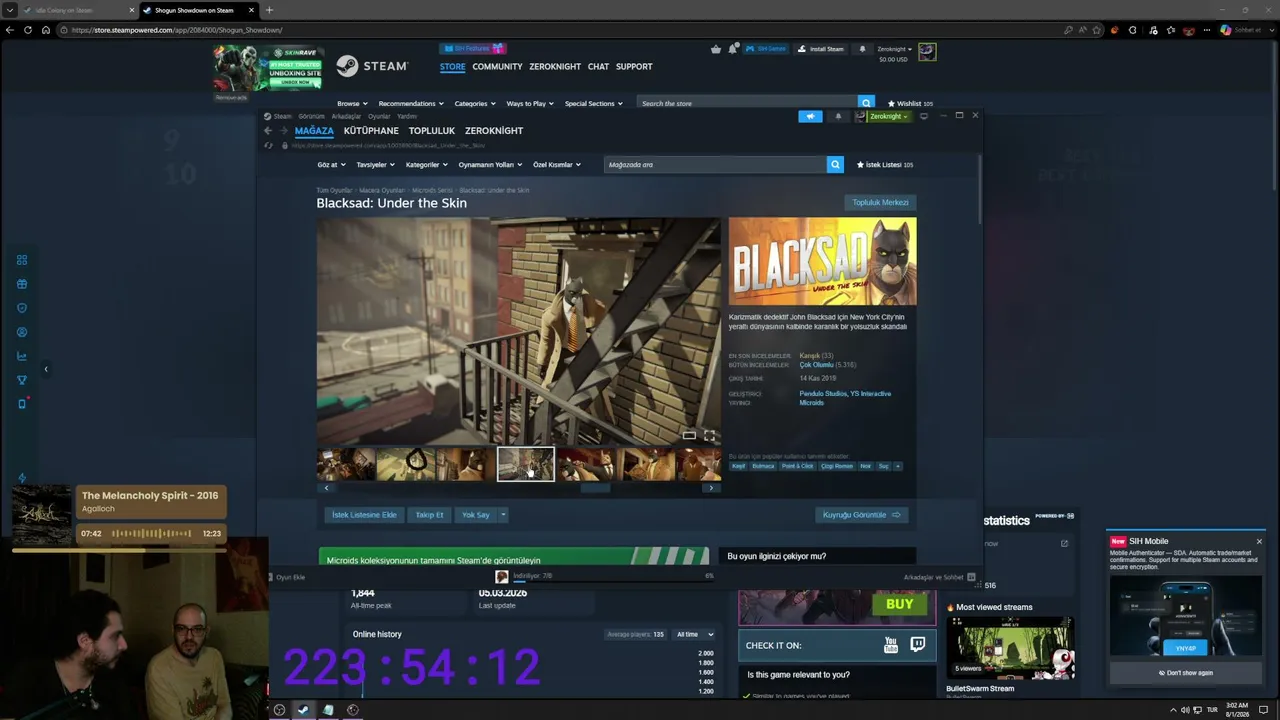Viewport: 1280px width, 720px height.
Task: Select the highlighted fire escape screenshot thumbnail
Action: [526, 464]
